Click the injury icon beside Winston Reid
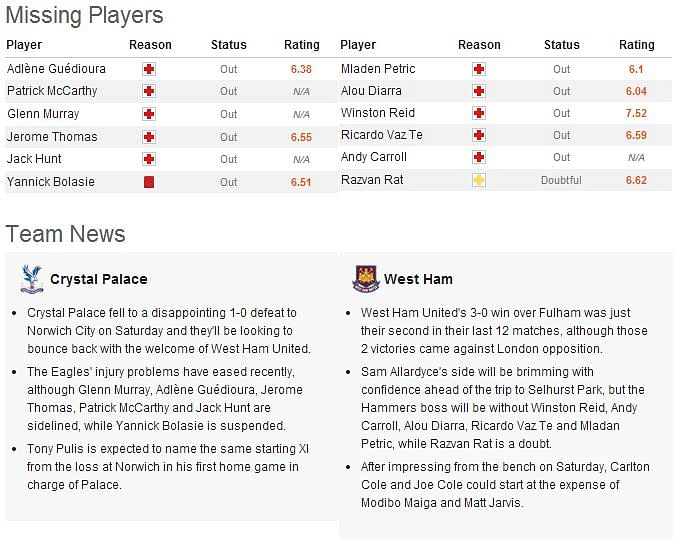 click(478, 113)
